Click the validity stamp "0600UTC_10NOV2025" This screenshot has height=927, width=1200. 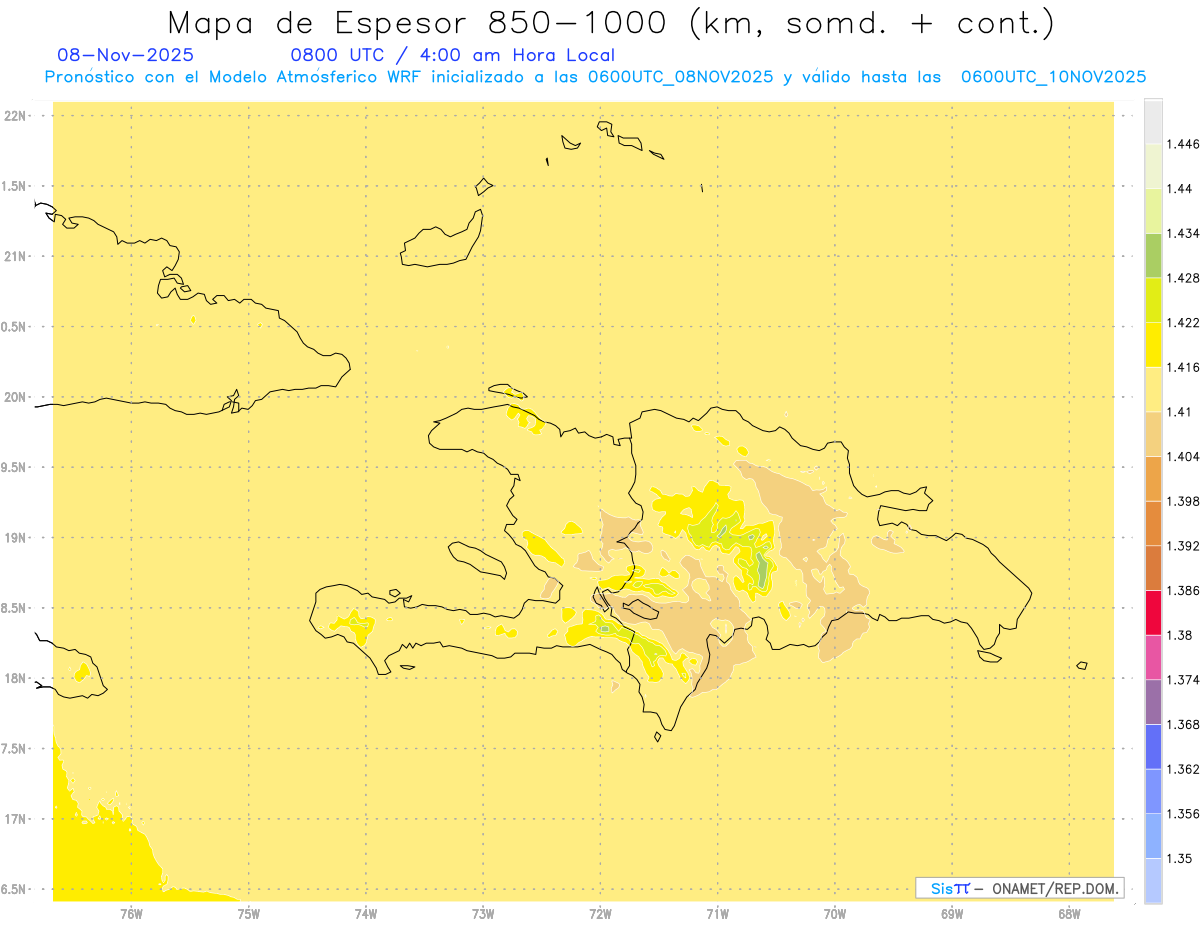1054,77
